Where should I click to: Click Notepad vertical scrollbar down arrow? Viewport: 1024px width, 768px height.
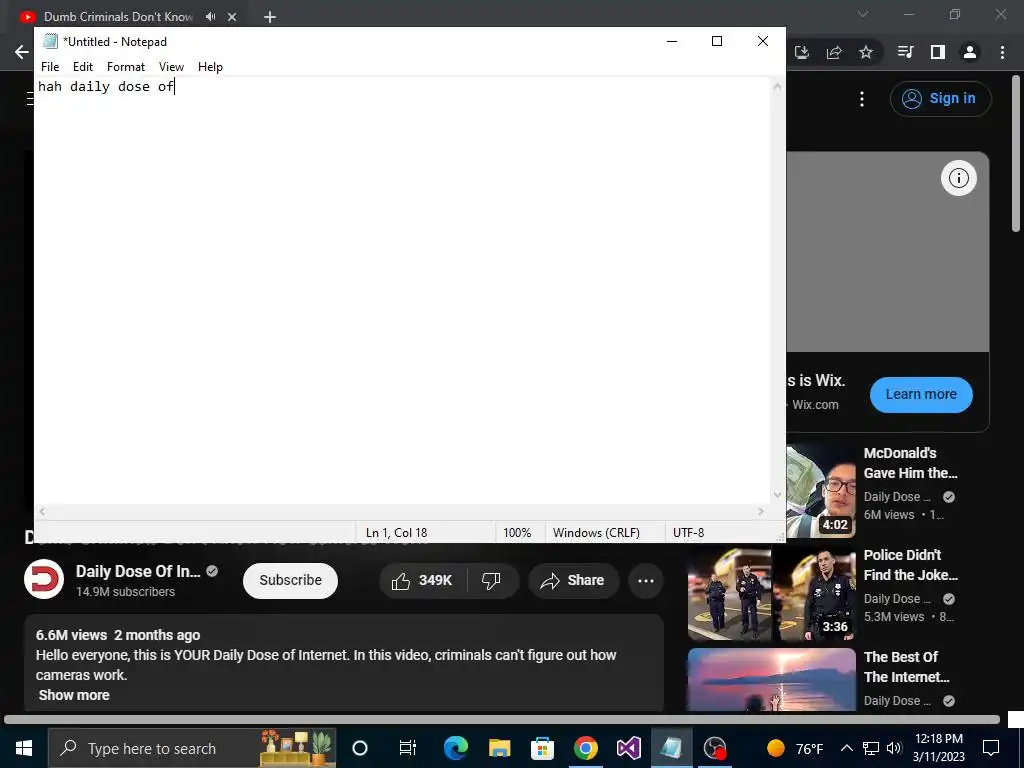[777, 494]
